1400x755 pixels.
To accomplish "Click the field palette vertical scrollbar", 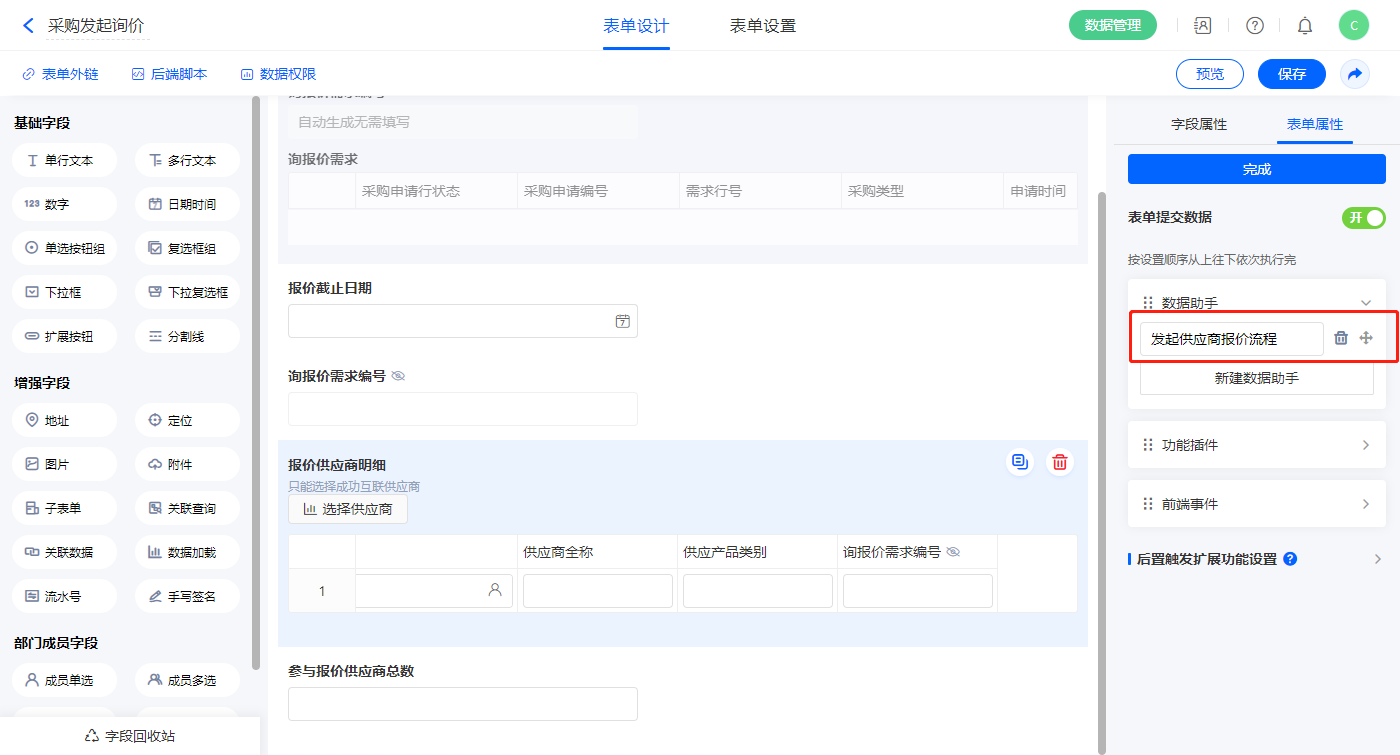I will [x=256, y=380].
